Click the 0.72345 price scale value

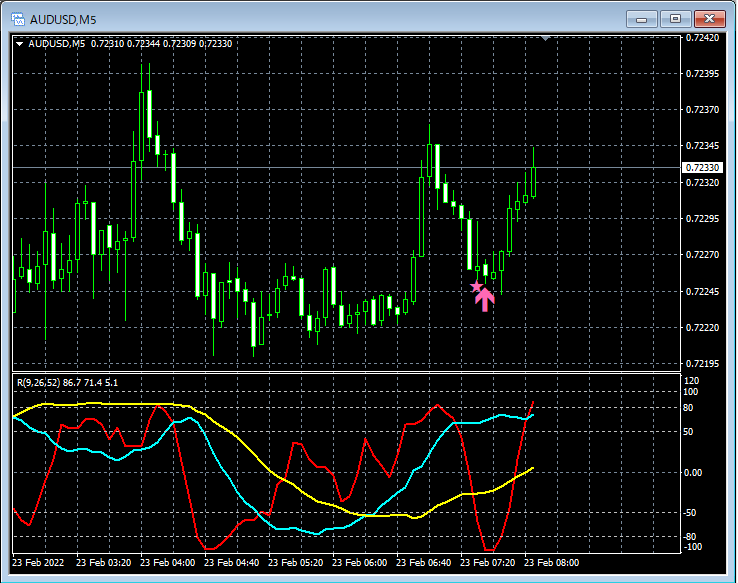(702, 146)
